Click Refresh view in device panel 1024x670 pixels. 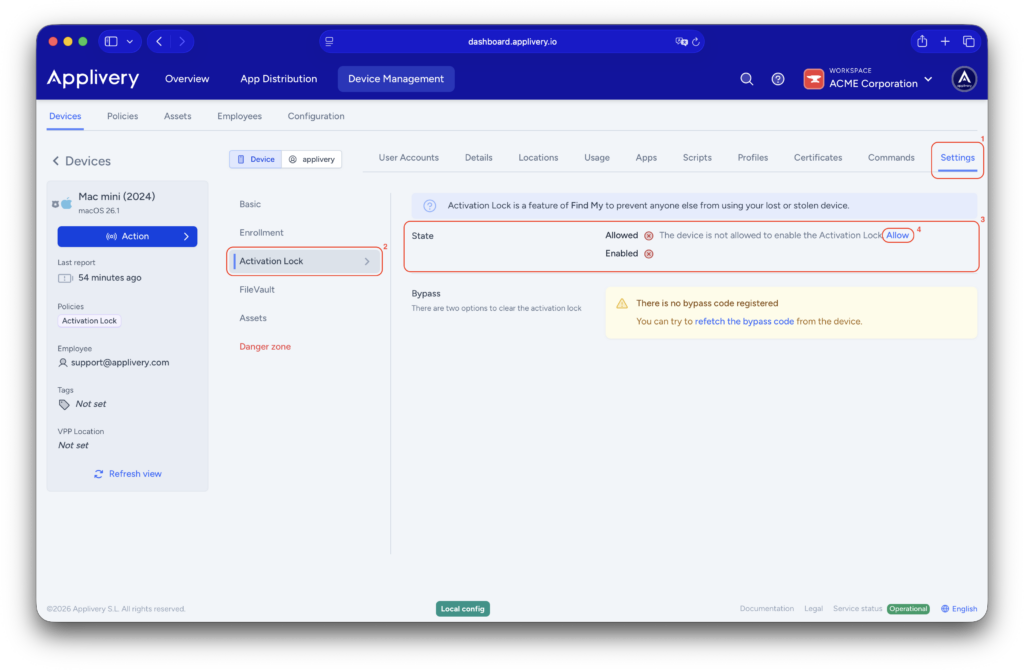click(x=127, y=473)
